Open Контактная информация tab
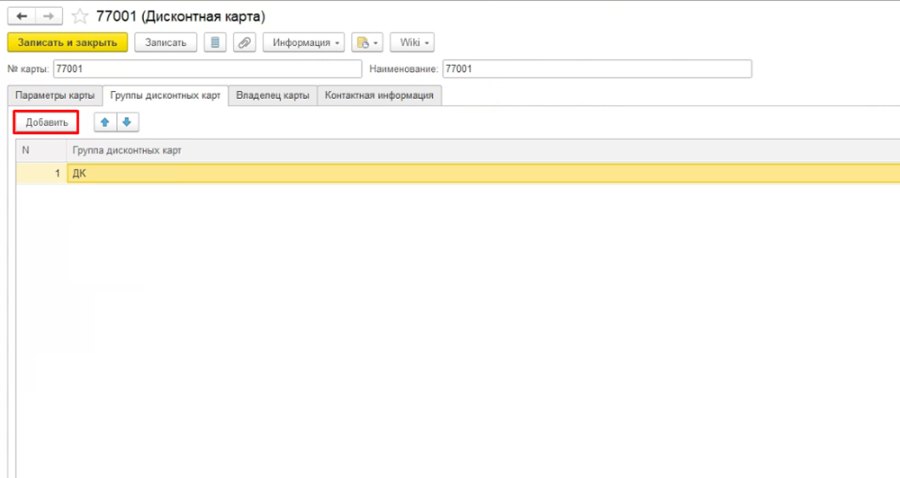This screenshot has width=900, height=478. click(379, 95)
